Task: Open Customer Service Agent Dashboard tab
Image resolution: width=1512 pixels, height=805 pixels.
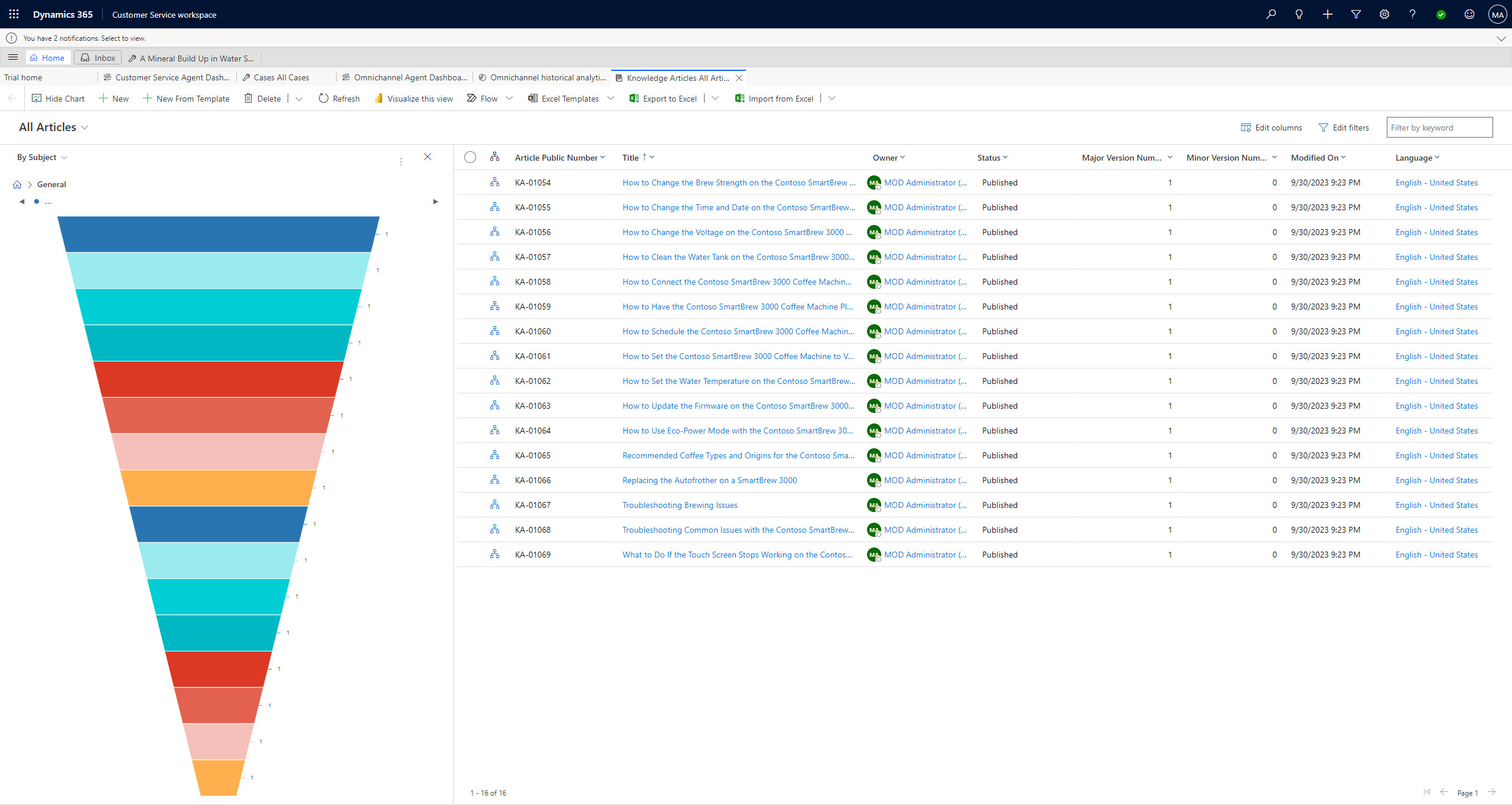Action: point(167,77)
